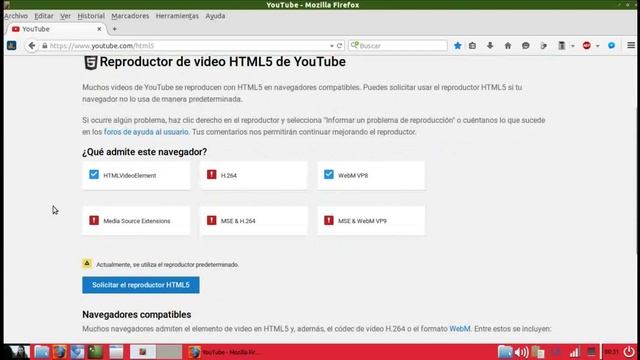Go to the Firefox home page icon
The height and width of the screenshot is (360, 640).
point(508,46)
